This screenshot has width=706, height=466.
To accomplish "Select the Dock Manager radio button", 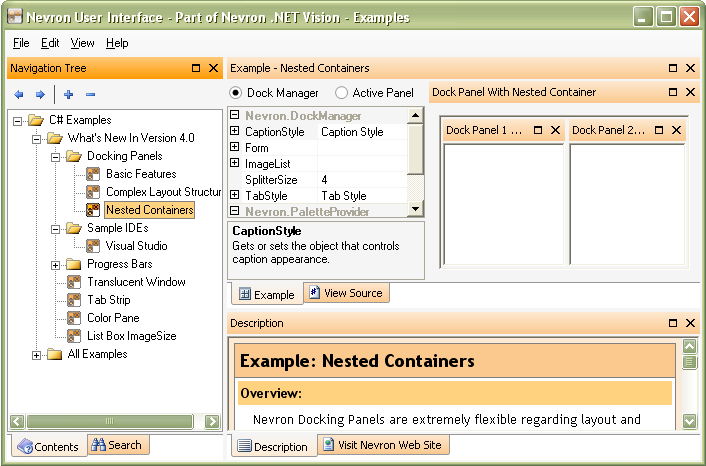I will point(235,93).
